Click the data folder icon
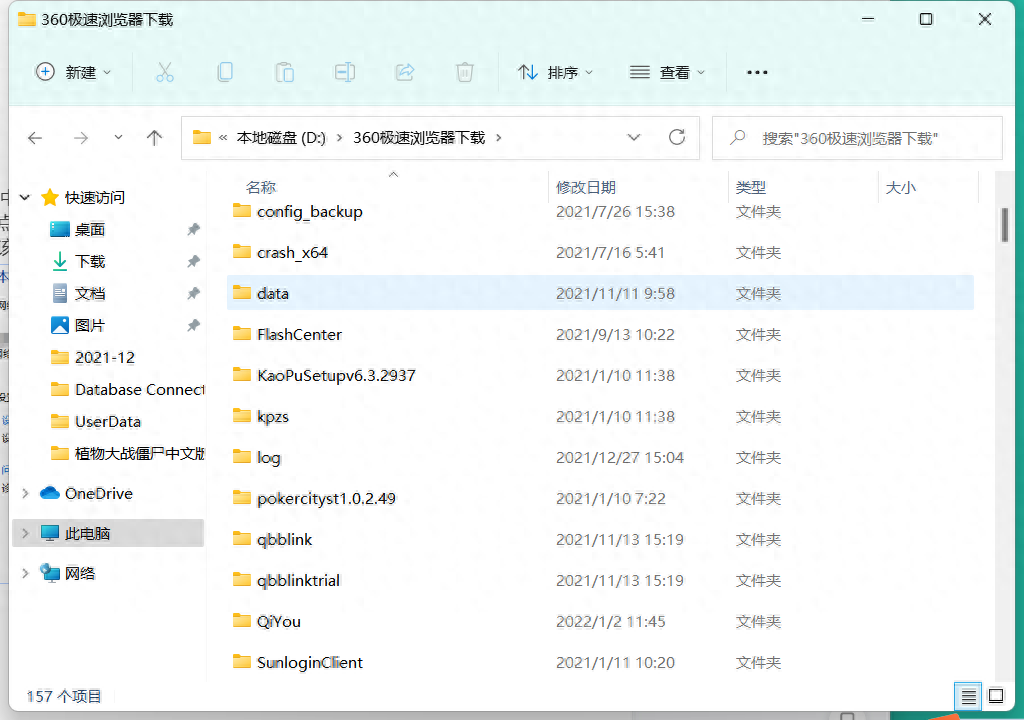 pos(242,293)
